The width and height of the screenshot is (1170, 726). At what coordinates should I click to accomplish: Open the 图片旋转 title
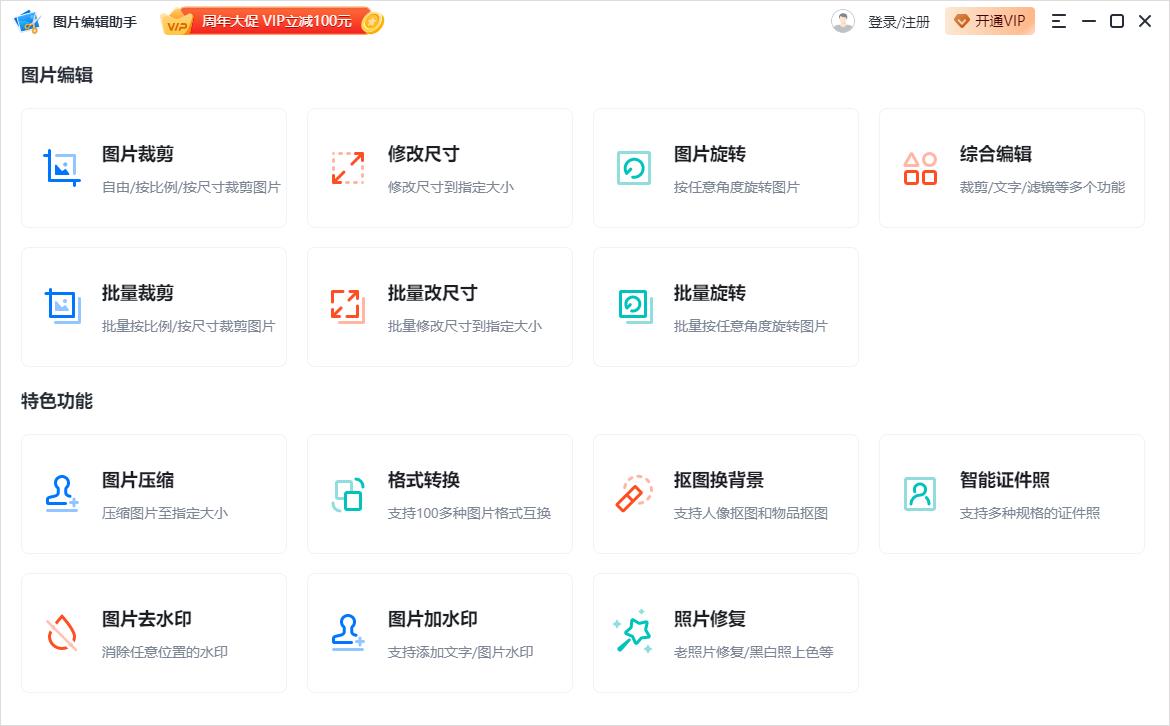(x=709, y=154)
